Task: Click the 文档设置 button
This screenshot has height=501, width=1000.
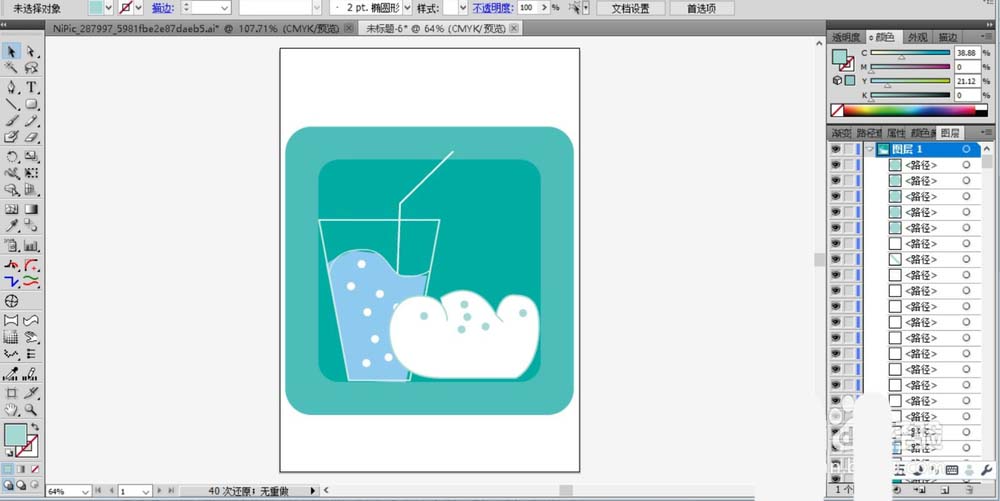Action: coord(630,8)
